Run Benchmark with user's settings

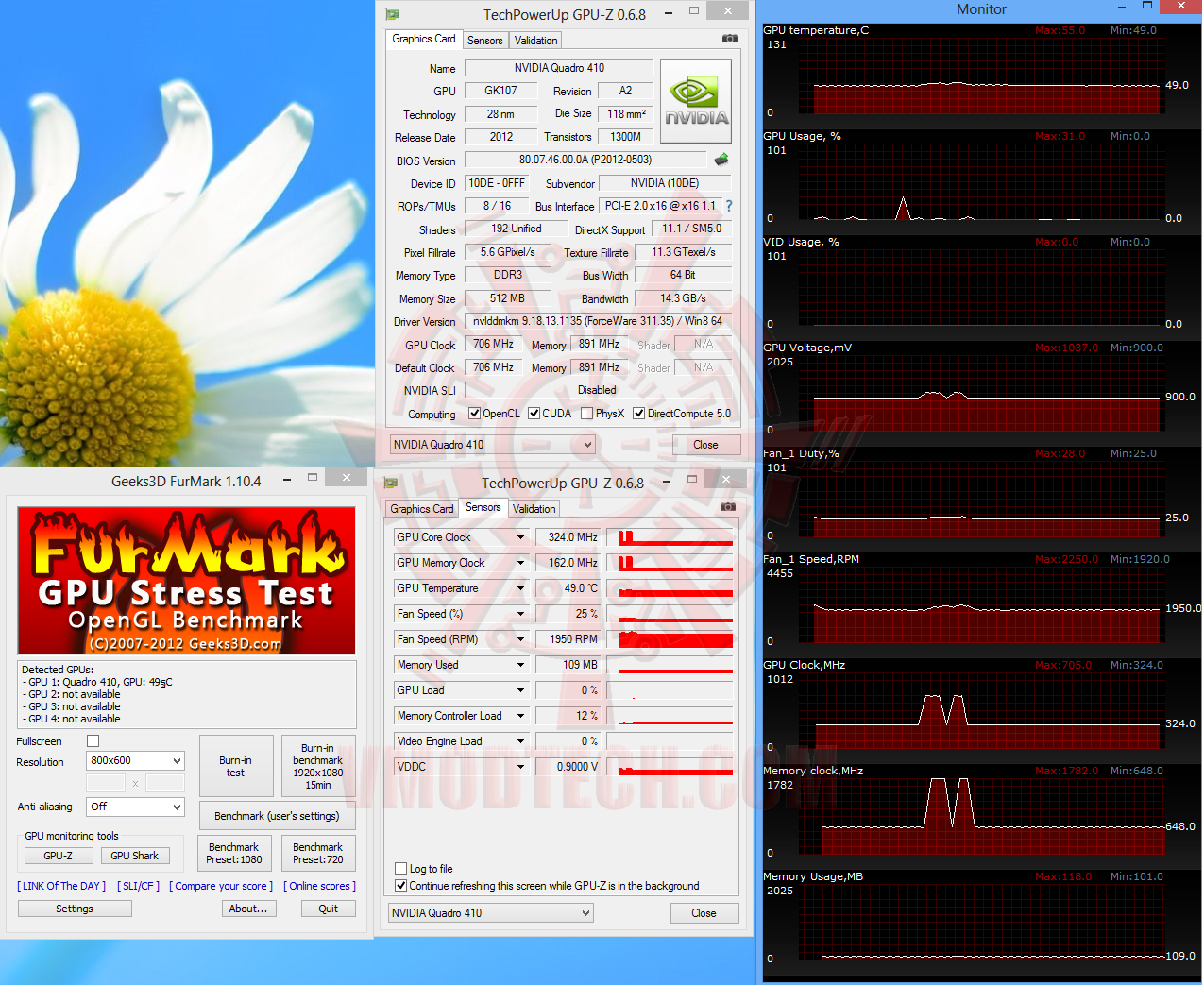[277, 816]
